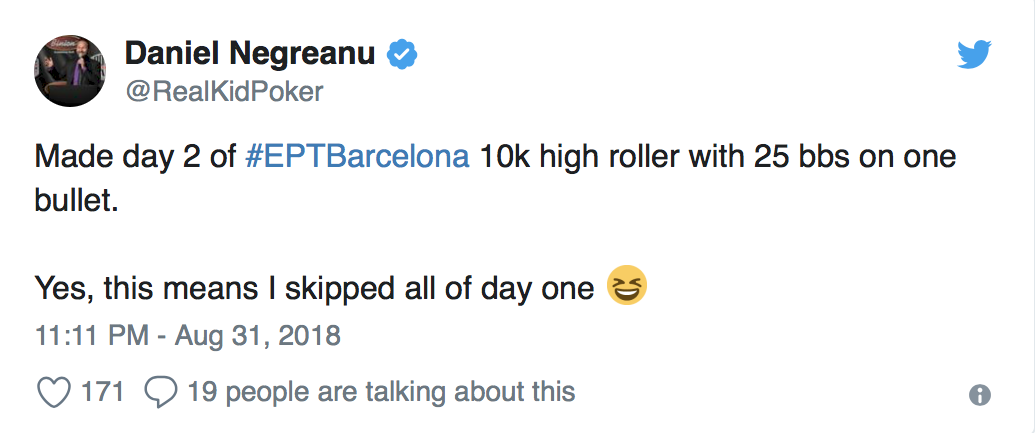
Task: Click the 171 likes count
Action: 103,392
